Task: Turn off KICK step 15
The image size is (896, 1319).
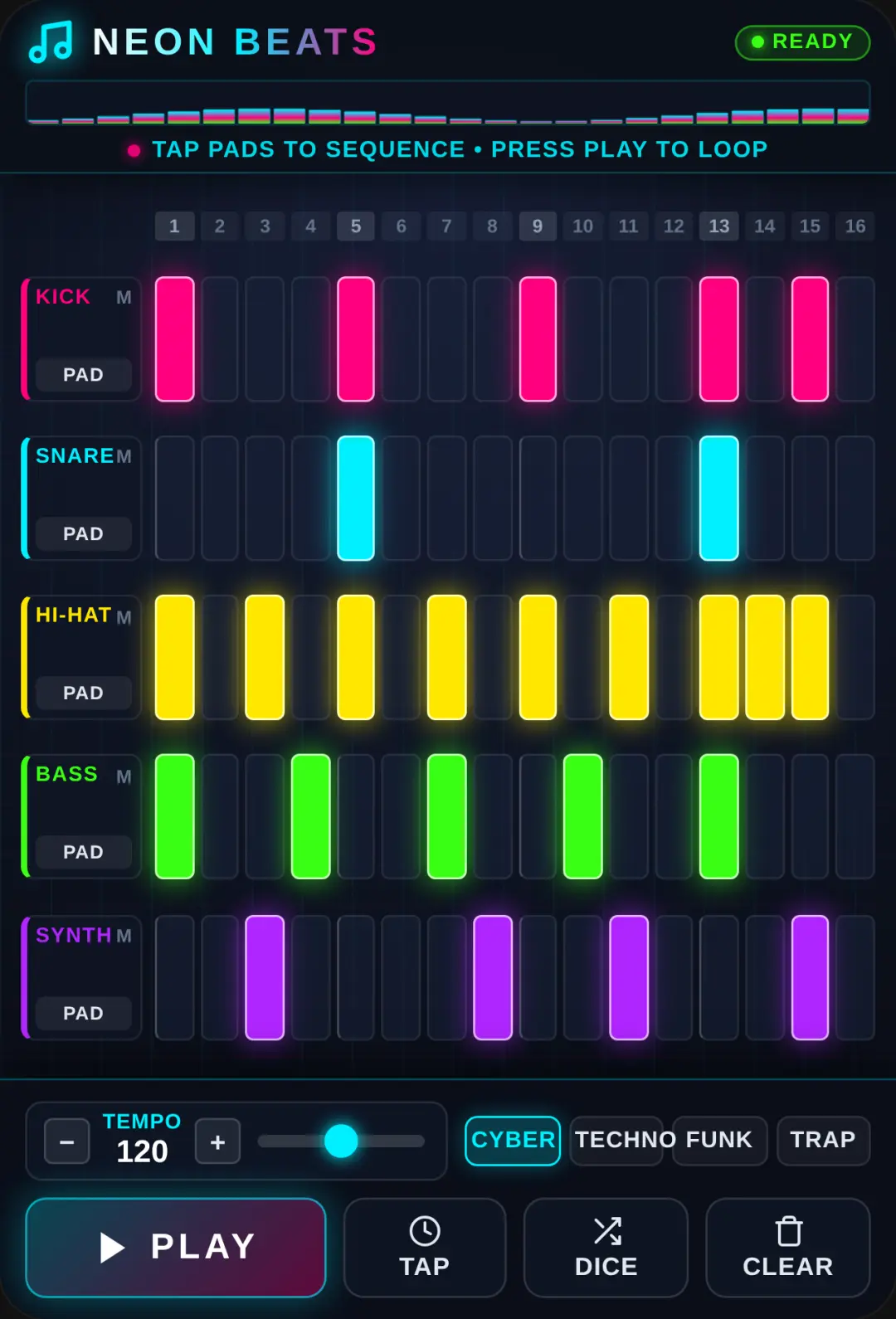Action: coord(810,339)
